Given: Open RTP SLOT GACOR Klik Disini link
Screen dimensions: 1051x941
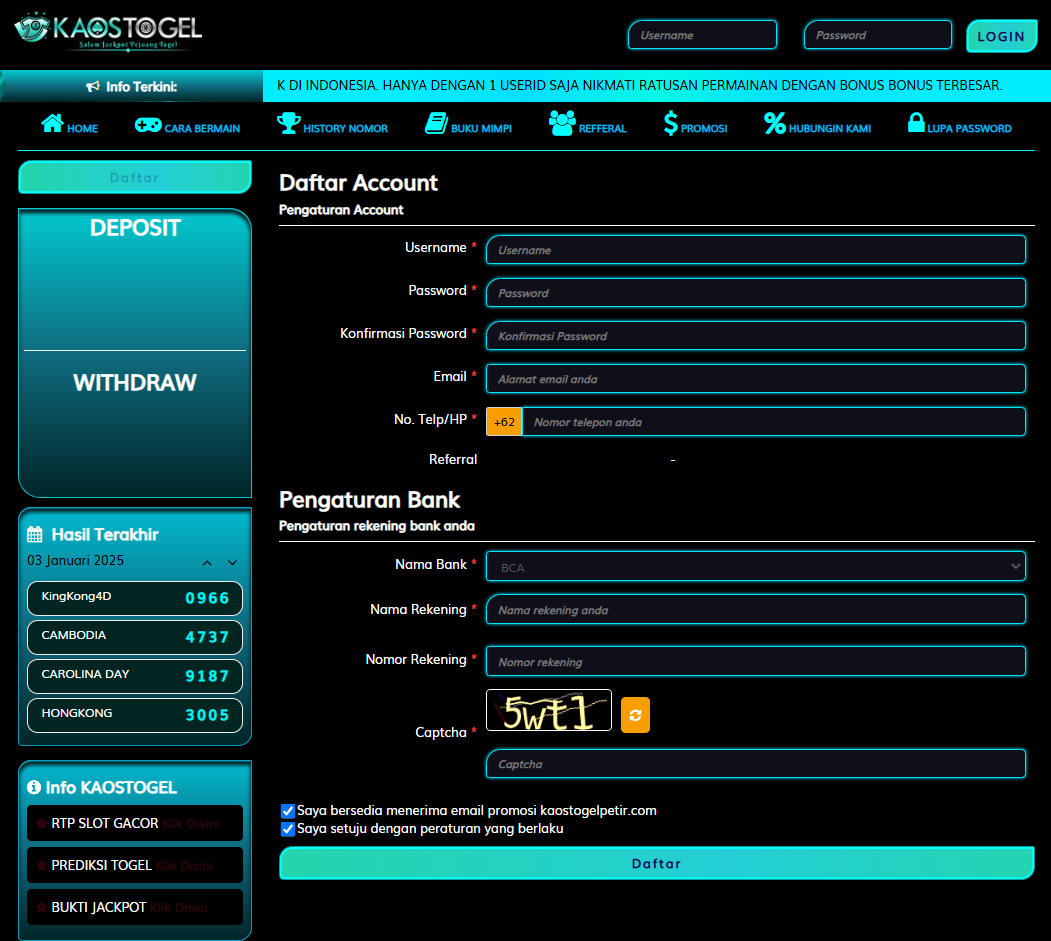Looking at the screenshot, I should (190, 824).
